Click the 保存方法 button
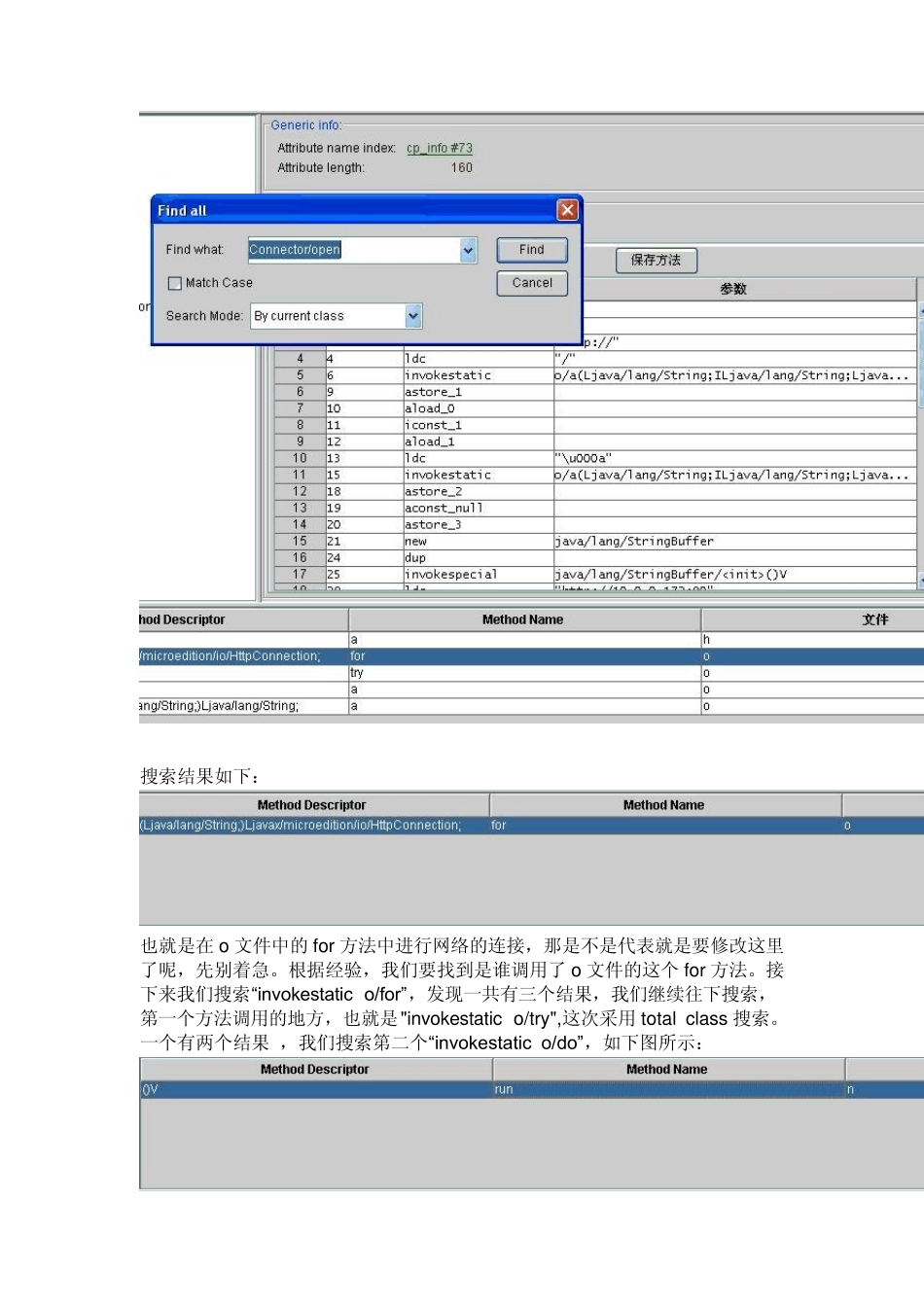Screen dimensions: 924x1307 click(x=657, y=261)
